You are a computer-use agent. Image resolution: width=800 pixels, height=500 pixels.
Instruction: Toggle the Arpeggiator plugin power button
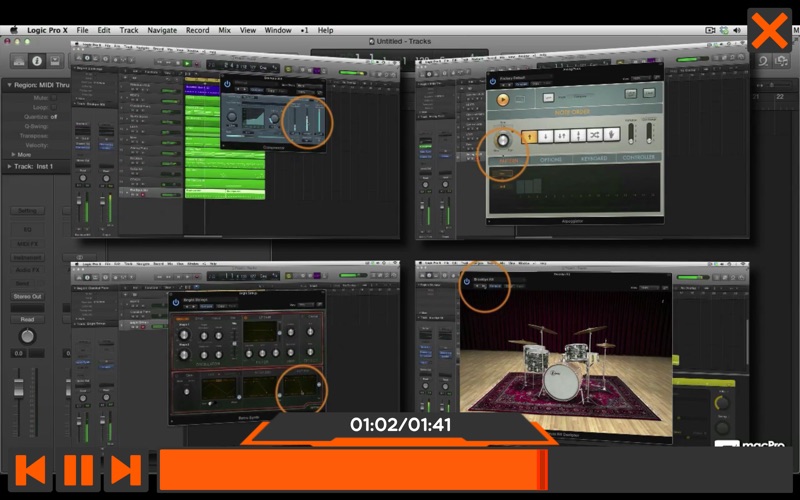pos(493,81)
